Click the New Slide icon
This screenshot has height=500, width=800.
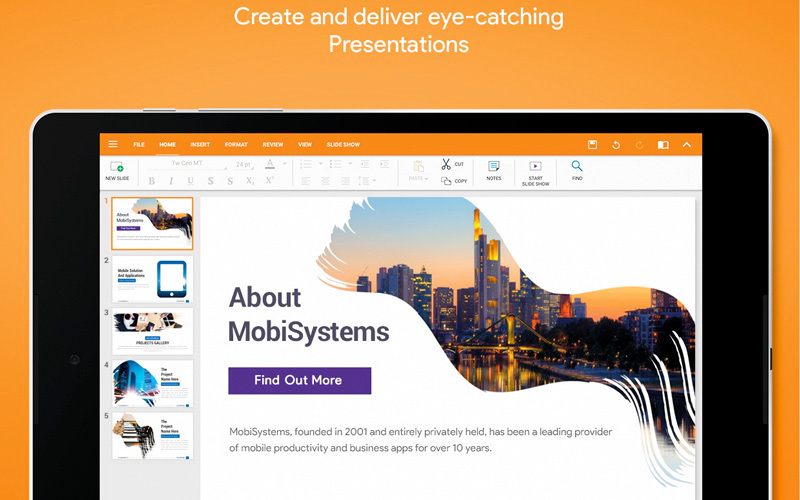pyautogui.click(x=117, y=167)
